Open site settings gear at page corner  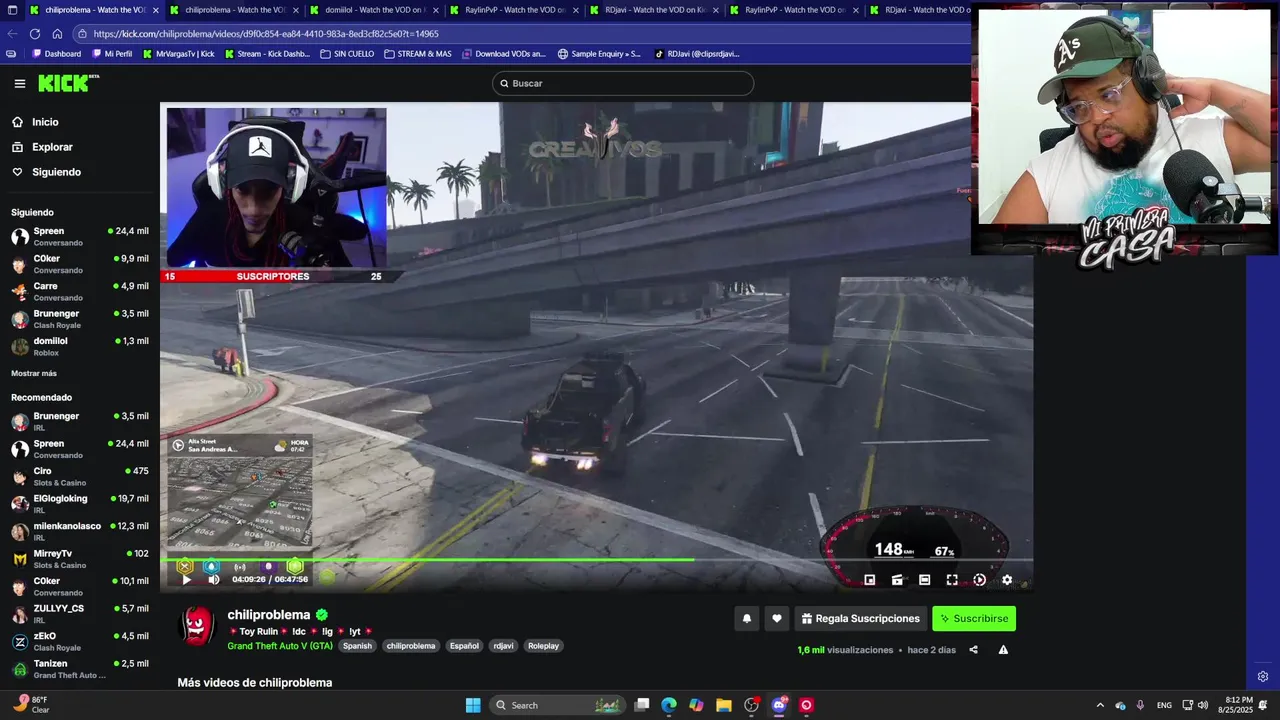point(1263,676)
